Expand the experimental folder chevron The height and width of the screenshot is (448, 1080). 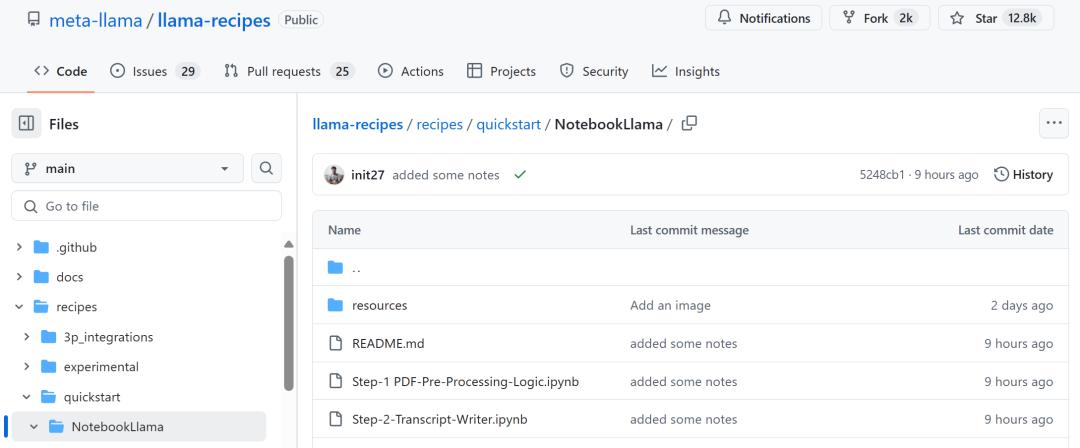[x=26, y=367]
